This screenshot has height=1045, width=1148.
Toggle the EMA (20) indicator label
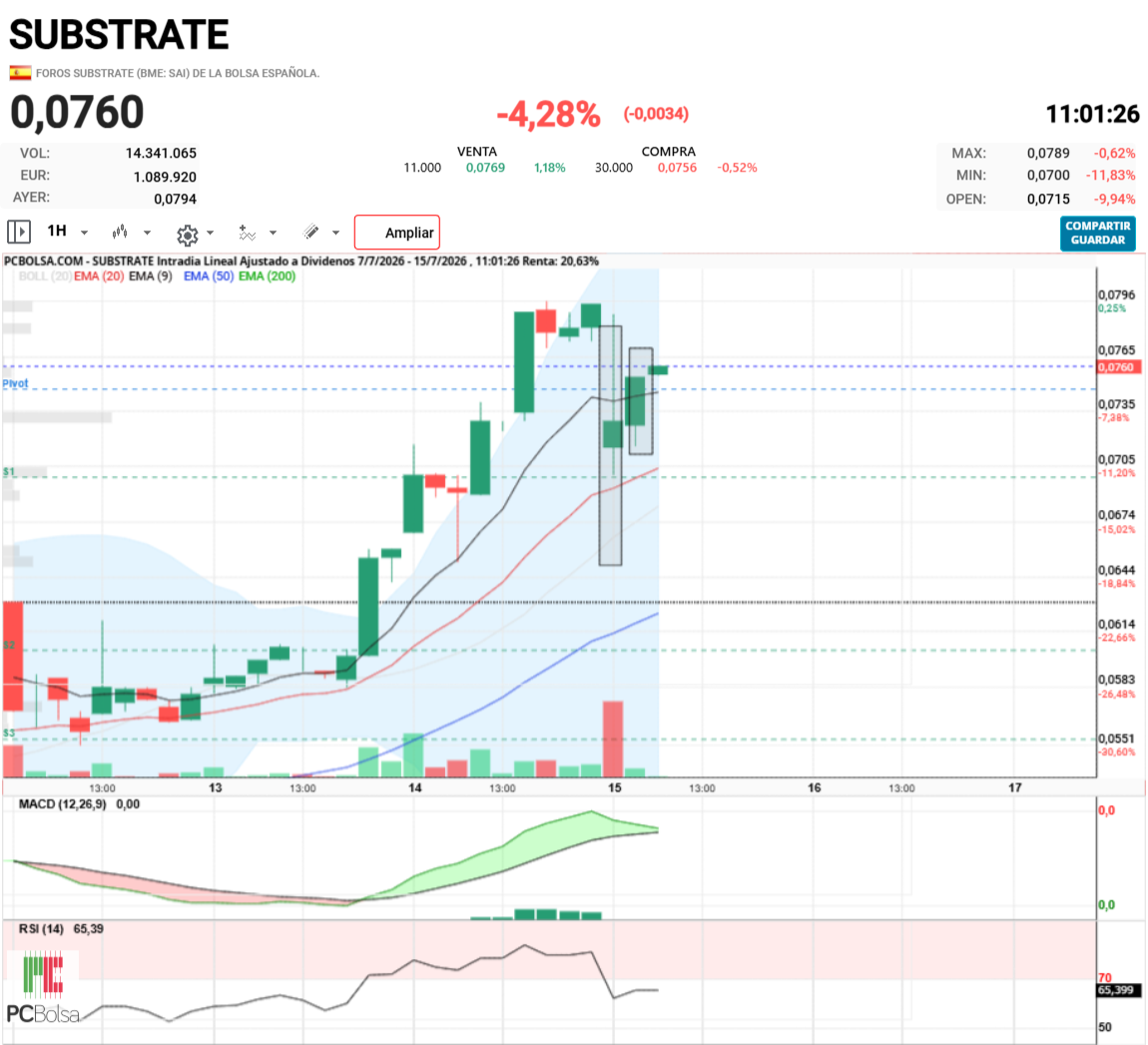[x=99, y=275]
